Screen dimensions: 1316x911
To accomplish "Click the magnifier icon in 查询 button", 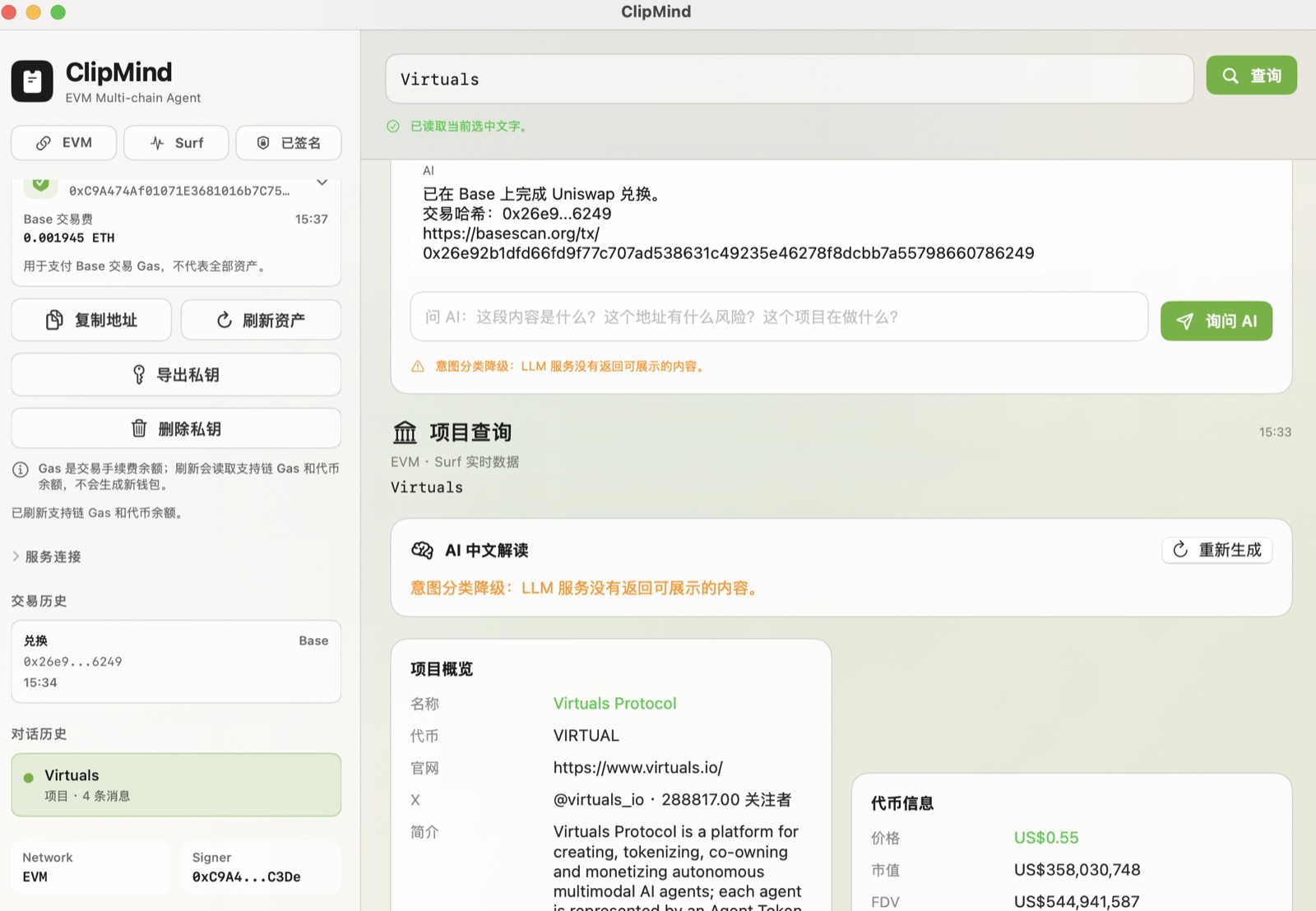I will click(x=1230, y=76).
